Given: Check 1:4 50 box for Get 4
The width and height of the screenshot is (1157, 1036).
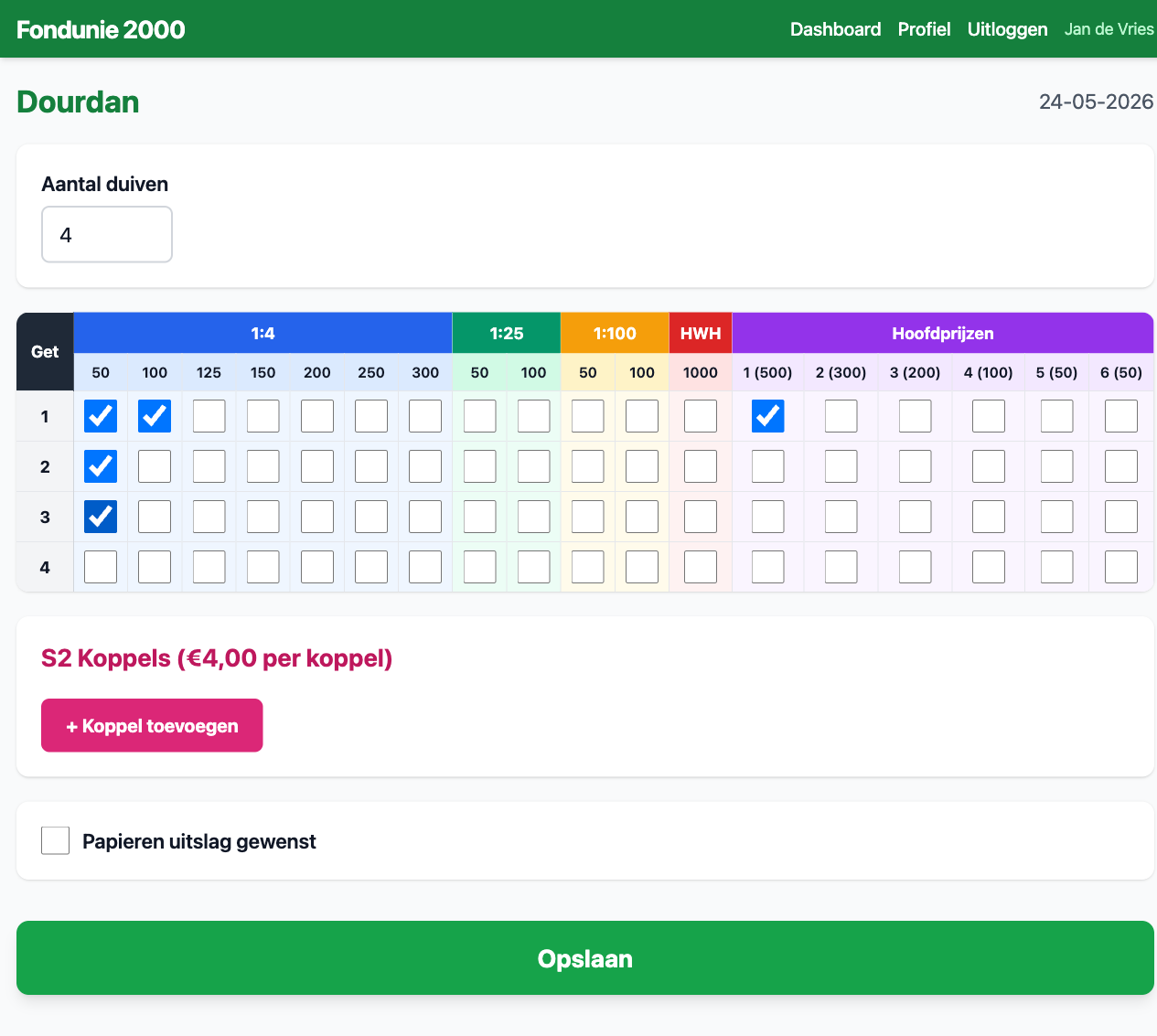Looking at the screenshot, I should (x=101, y=567).
